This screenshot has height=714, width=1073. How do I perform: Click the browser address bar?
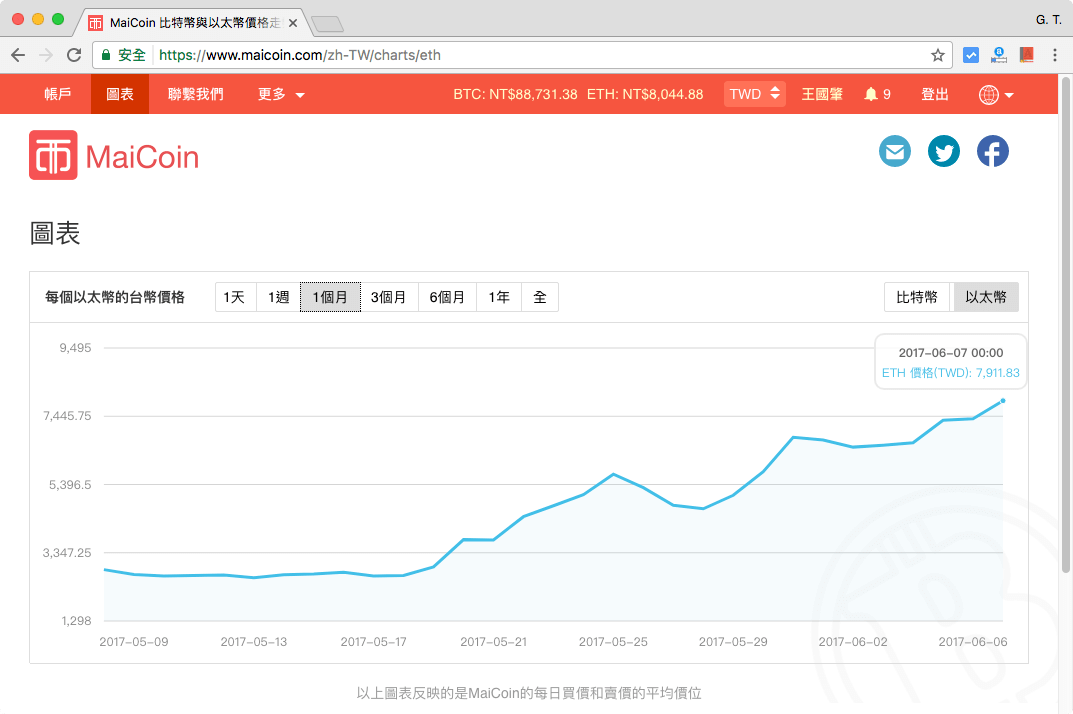[x=500, y=55]
